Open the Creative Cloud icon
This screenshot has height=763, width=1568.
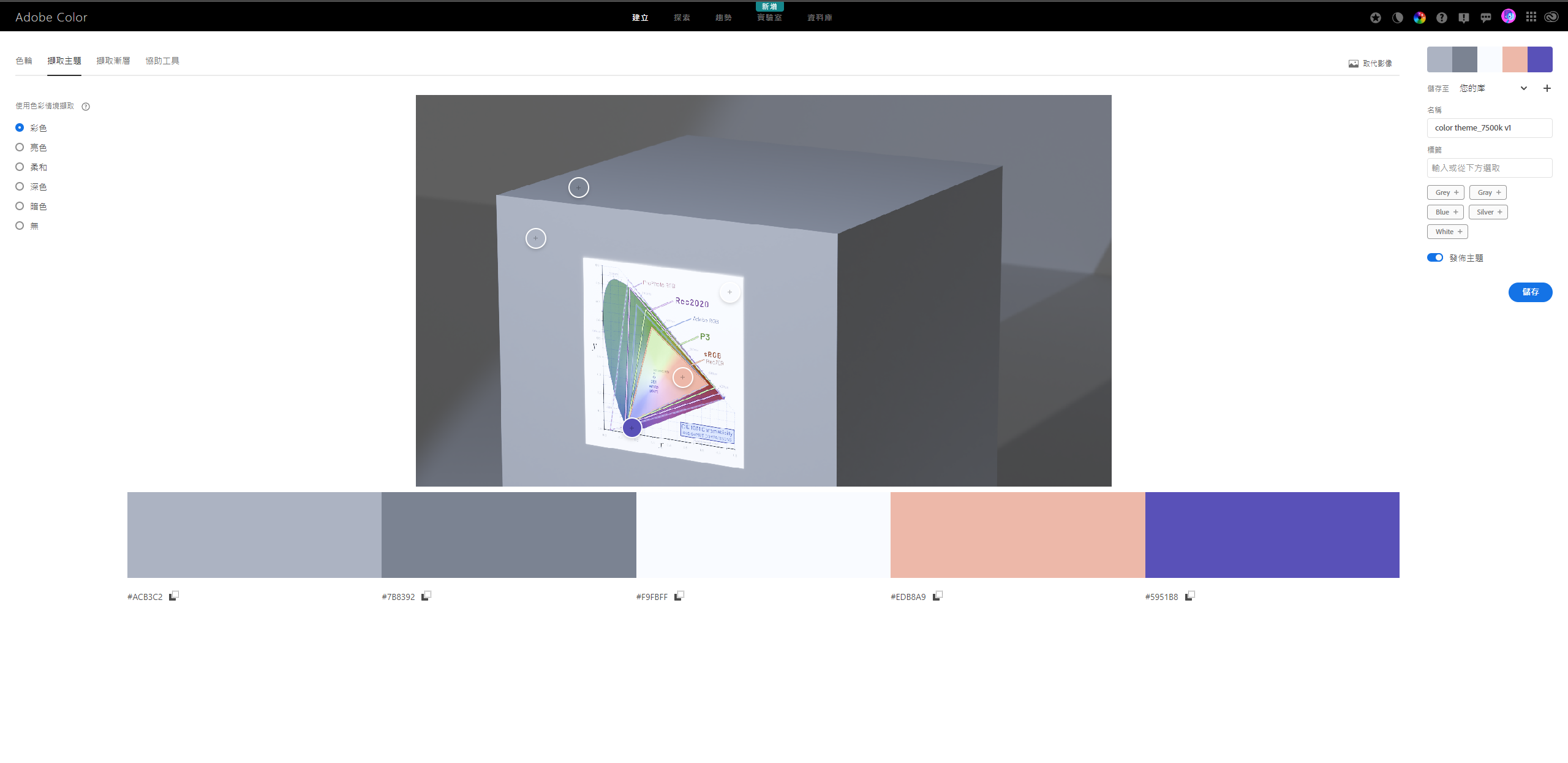1551,17
